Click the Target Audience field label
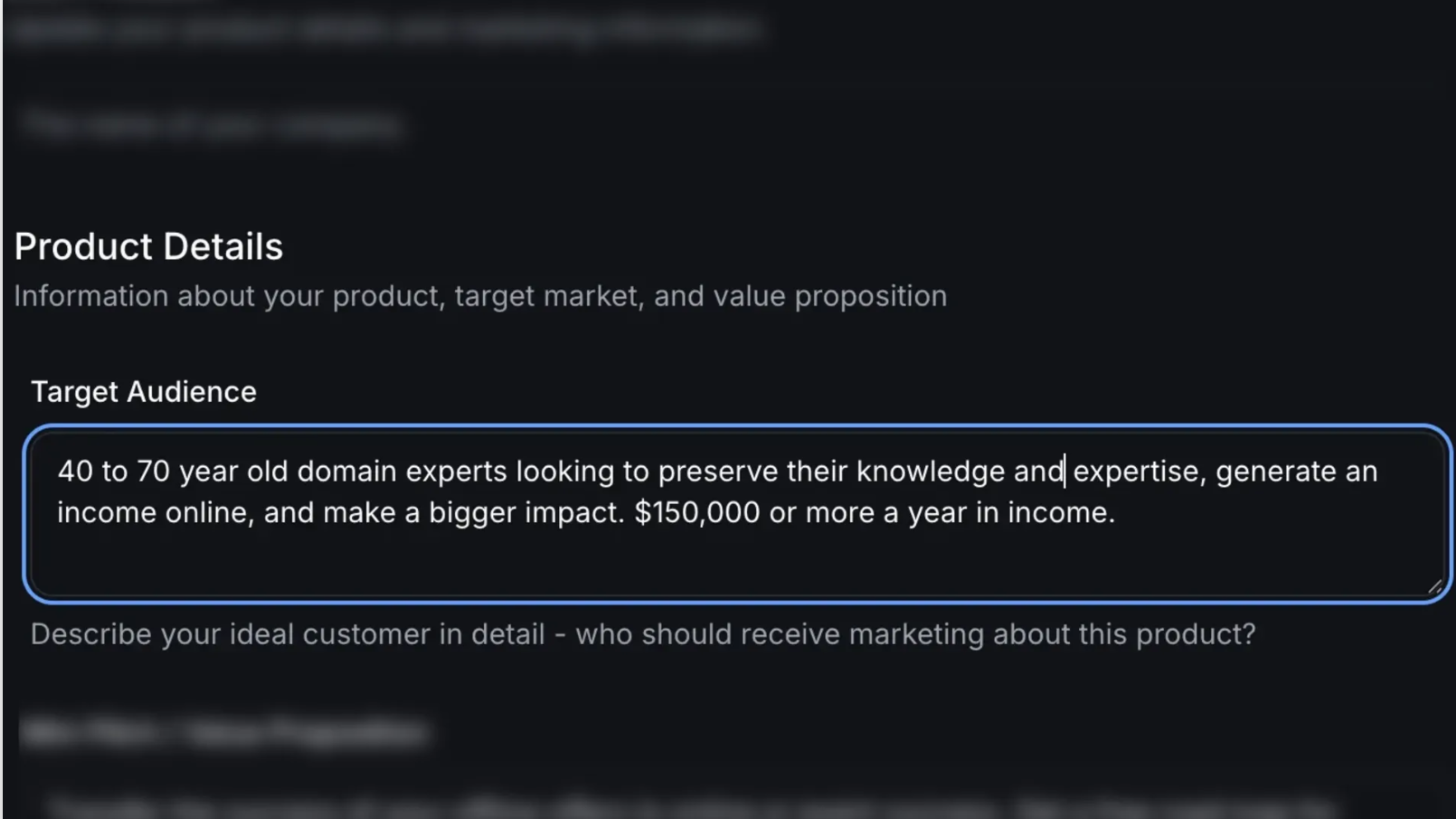The image size is (1456, 819). coord(144,392)
